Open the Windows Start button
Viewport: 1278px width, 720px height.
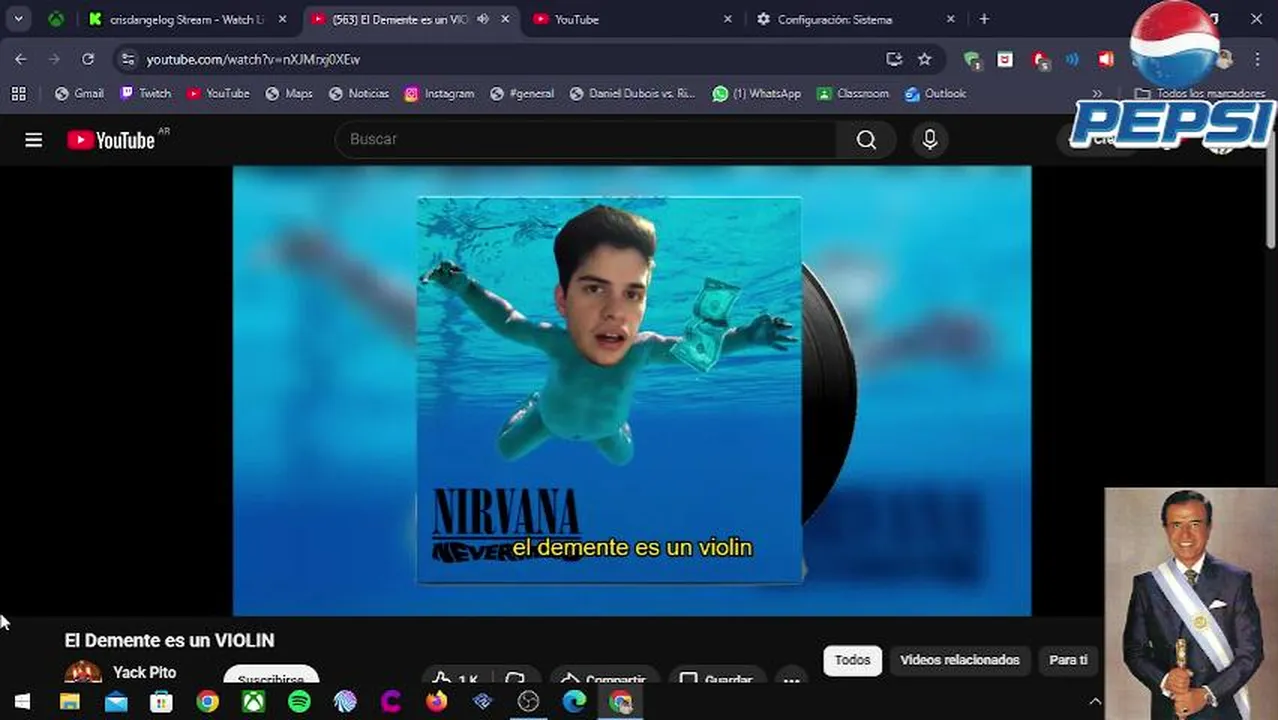click(22, 702)
